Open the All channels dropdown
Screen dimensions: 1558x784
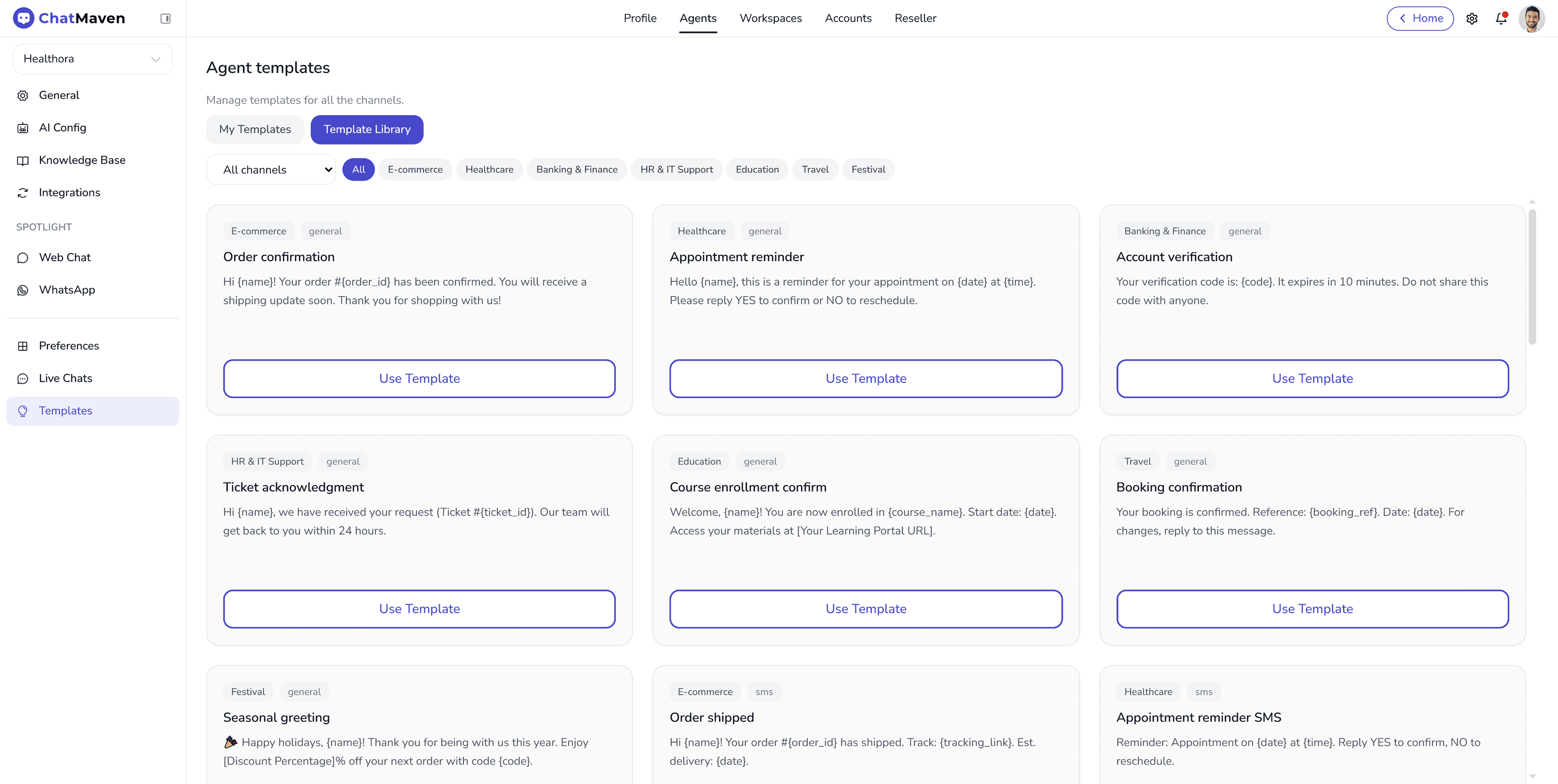pos(270,169)
